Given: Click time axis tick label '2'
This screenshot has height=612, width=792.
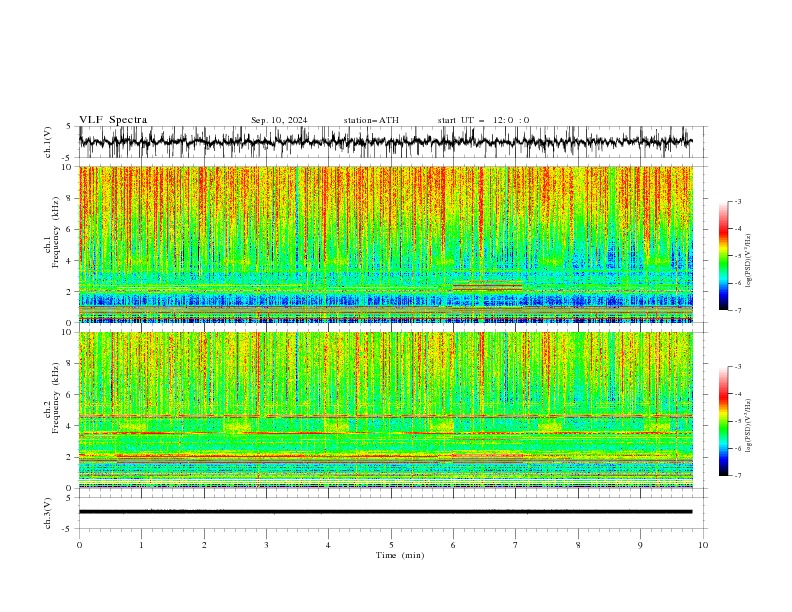Looking at the screenshot, I should 204,545.
